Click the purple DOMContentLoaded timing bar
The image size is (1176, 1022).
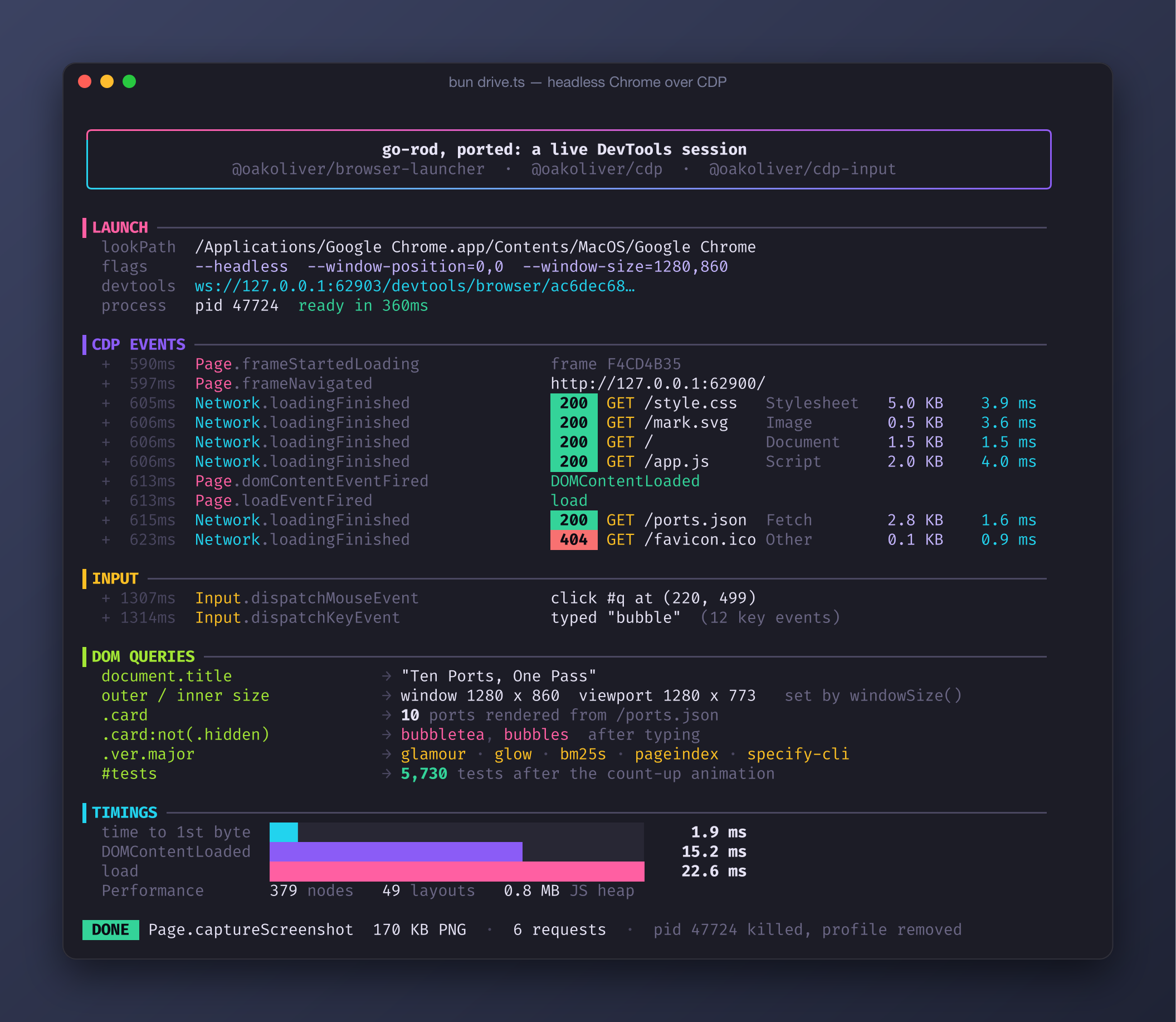pos(396,851)
